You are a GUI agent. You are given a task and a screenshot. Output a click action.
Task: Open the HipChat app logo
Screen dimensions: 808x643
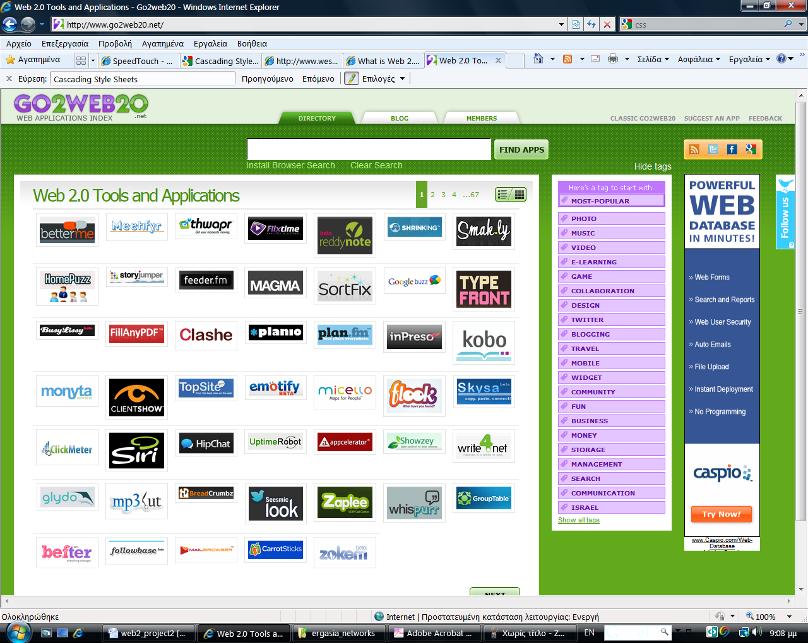(x=206, y=443)
